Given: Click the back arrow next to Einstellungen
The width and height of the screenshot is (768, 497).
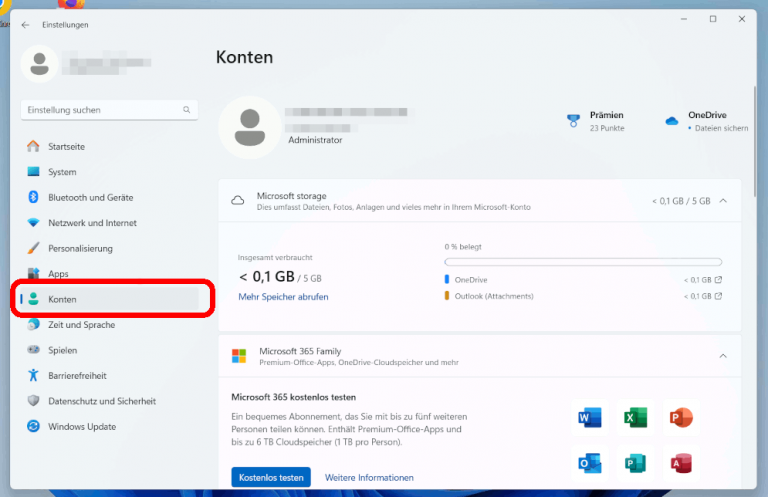Looking at the screenshot, I should 25,25.
